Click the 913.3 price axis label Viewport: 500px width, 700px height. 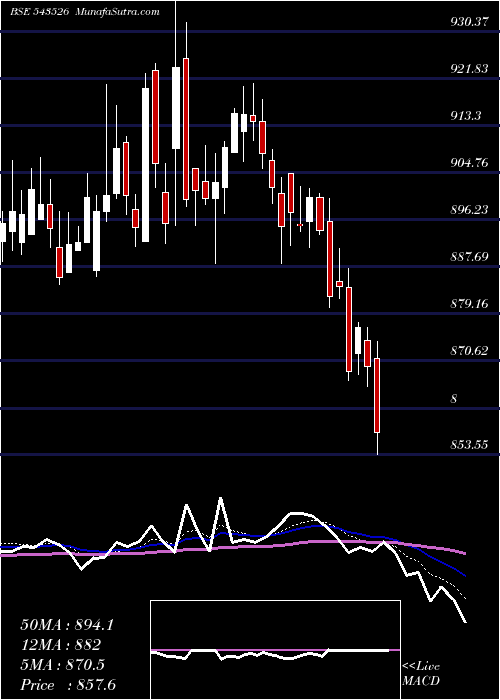(x=466, y=116)
